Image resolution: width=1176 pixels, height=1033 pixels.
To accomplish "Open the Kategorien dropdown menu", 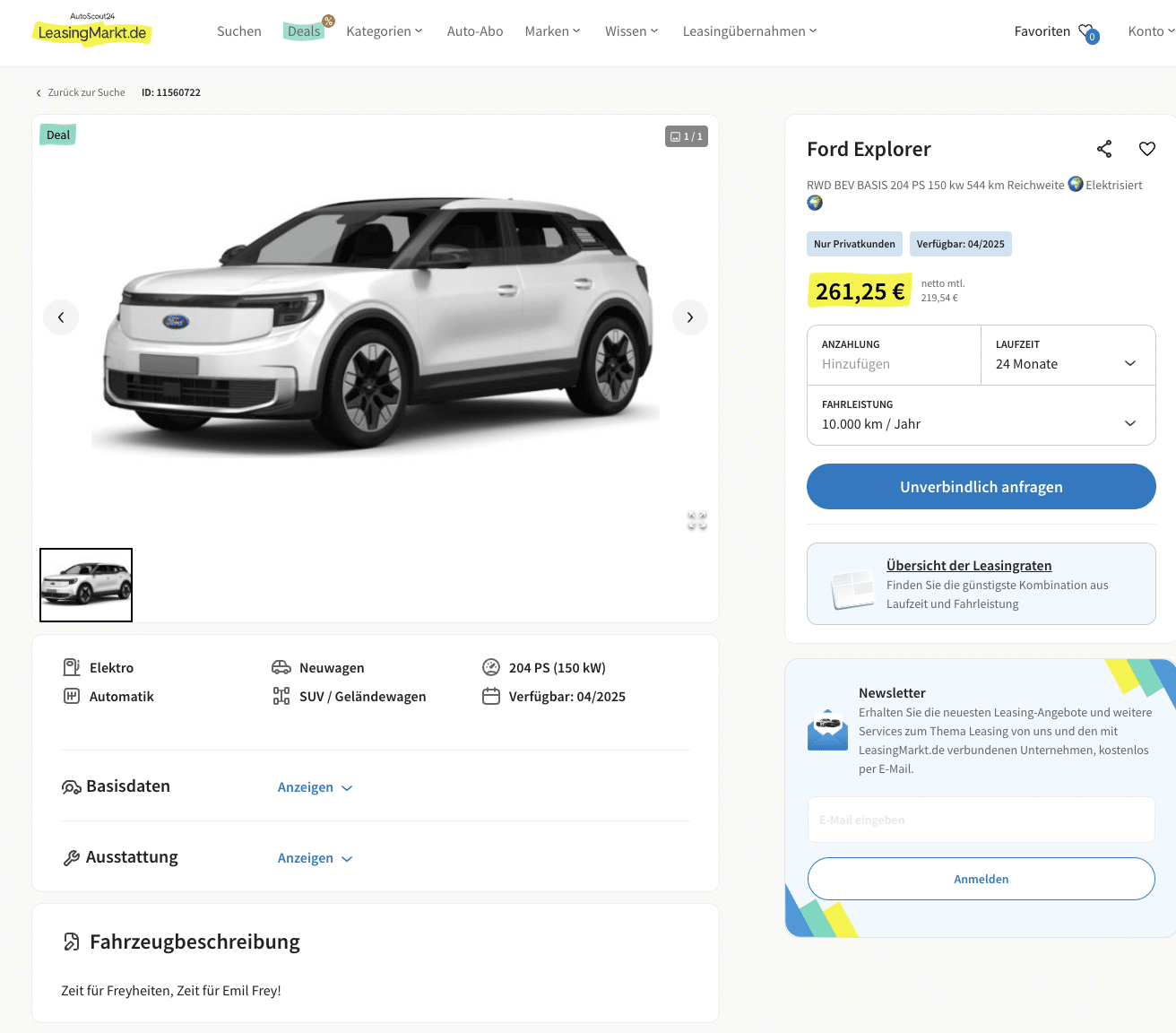I will click(x=384, y=31).
